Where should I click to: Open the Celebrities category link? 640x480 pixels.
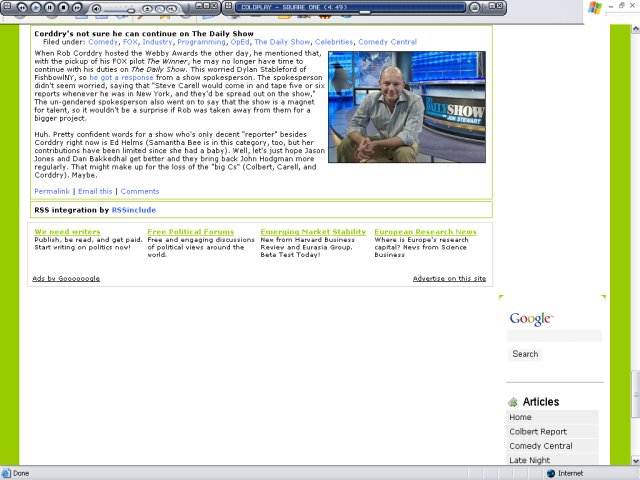tap(334, 42)
